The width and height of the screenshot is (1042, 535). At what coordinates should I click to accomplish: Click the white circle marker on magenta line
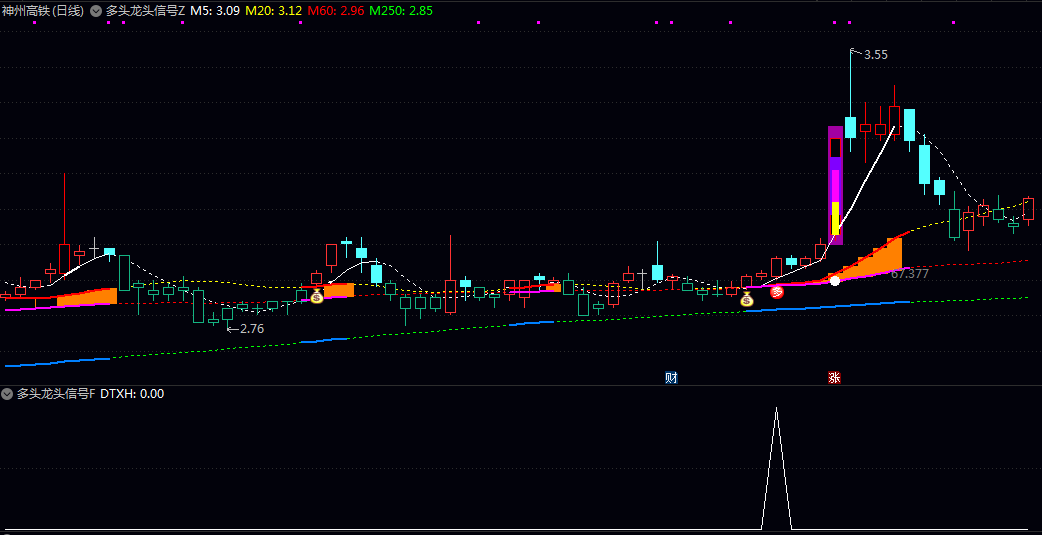[835, 280]
